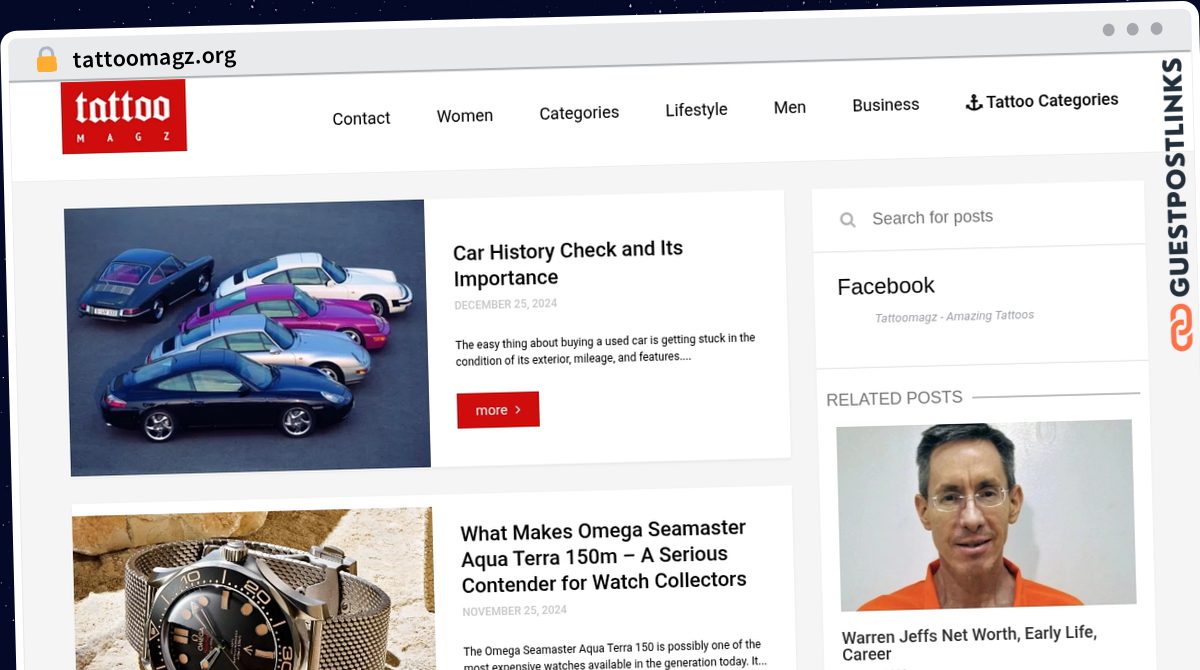This screenshot has height=670, width=1200.
Task: Click the Tattoo Magz logo
Action: coord(124,116)
